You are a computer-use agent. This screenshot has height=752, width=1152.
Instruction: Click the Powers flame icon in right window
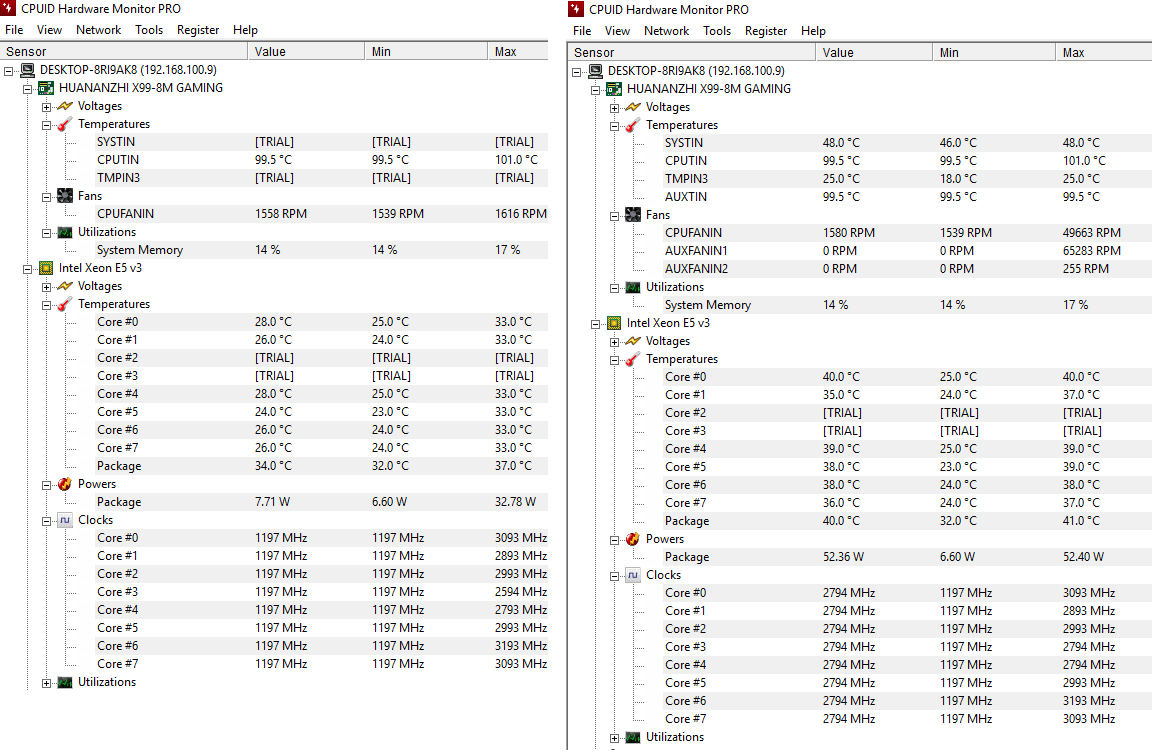click(633, 539)
